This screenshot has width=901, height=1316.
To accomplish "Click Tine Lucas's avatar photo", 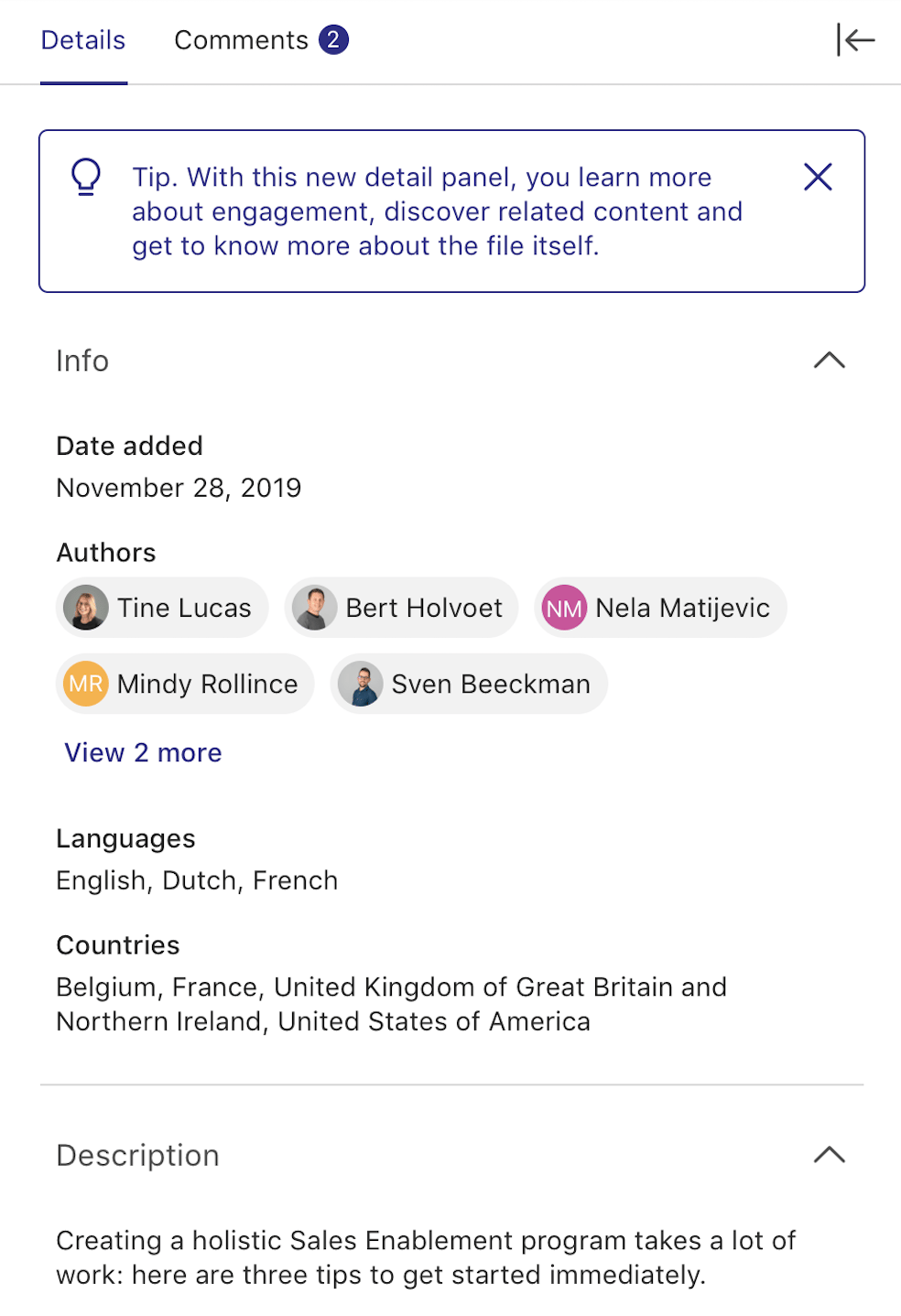I will [86, 608].
